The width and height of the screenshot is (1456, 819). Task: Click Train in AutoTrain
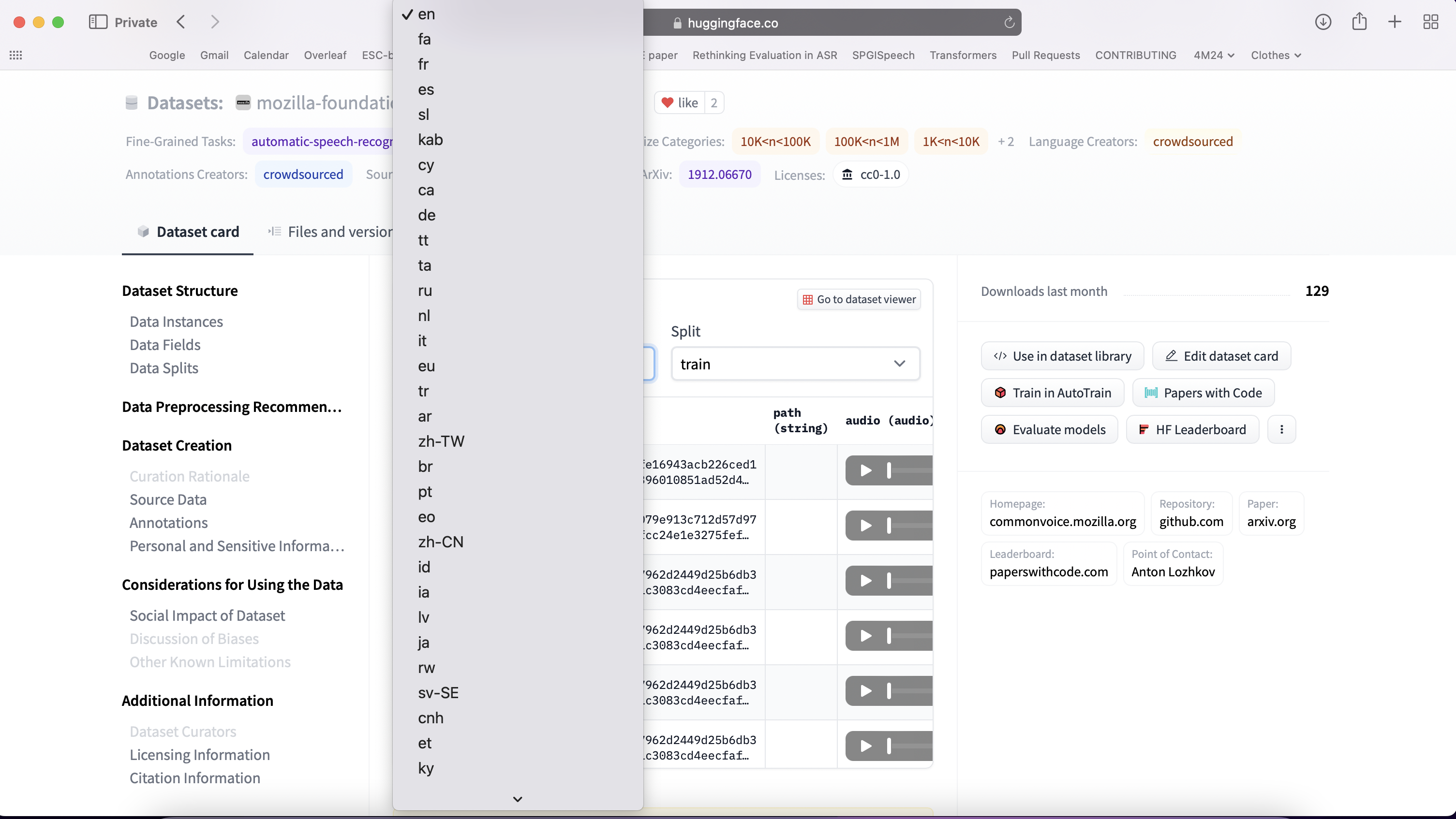coord(1053,393)
